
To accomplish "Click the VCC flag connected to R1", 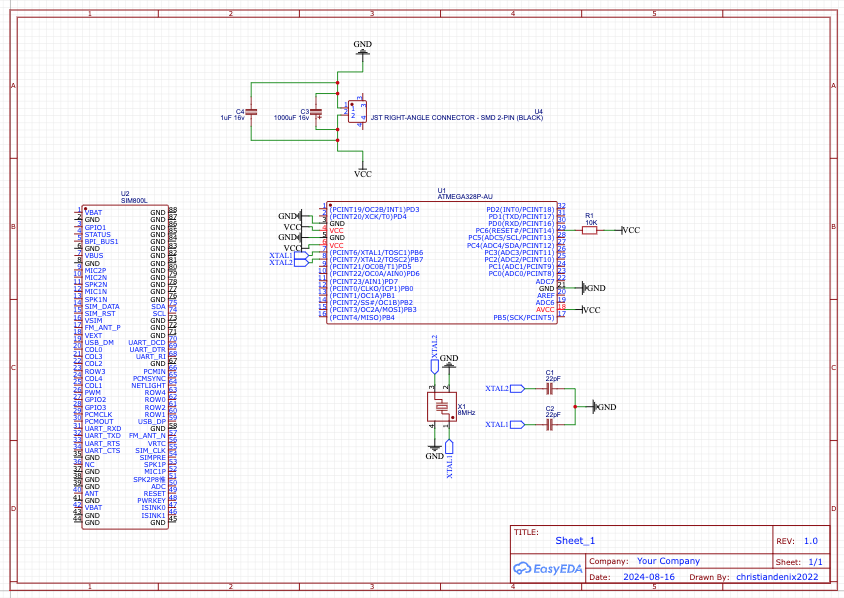I will tap(630, 230).
